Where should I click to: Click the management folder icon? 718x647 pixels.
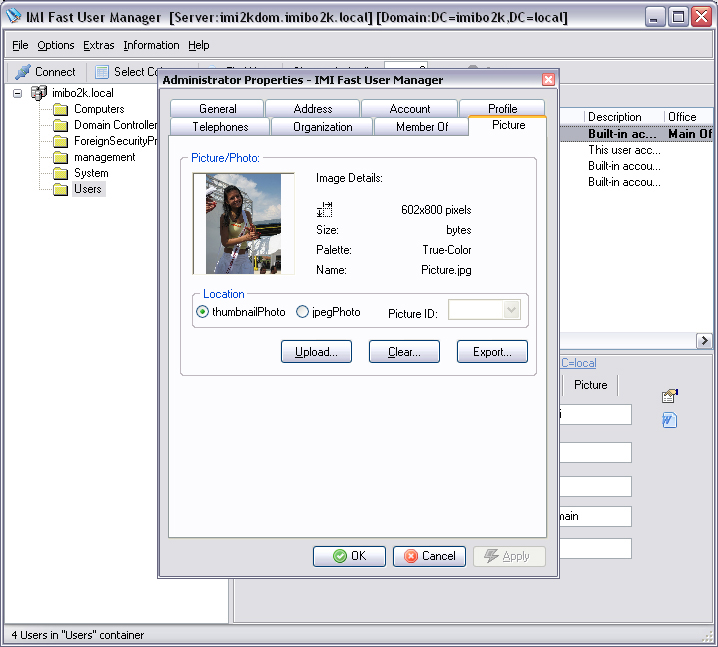click(60, 158)
